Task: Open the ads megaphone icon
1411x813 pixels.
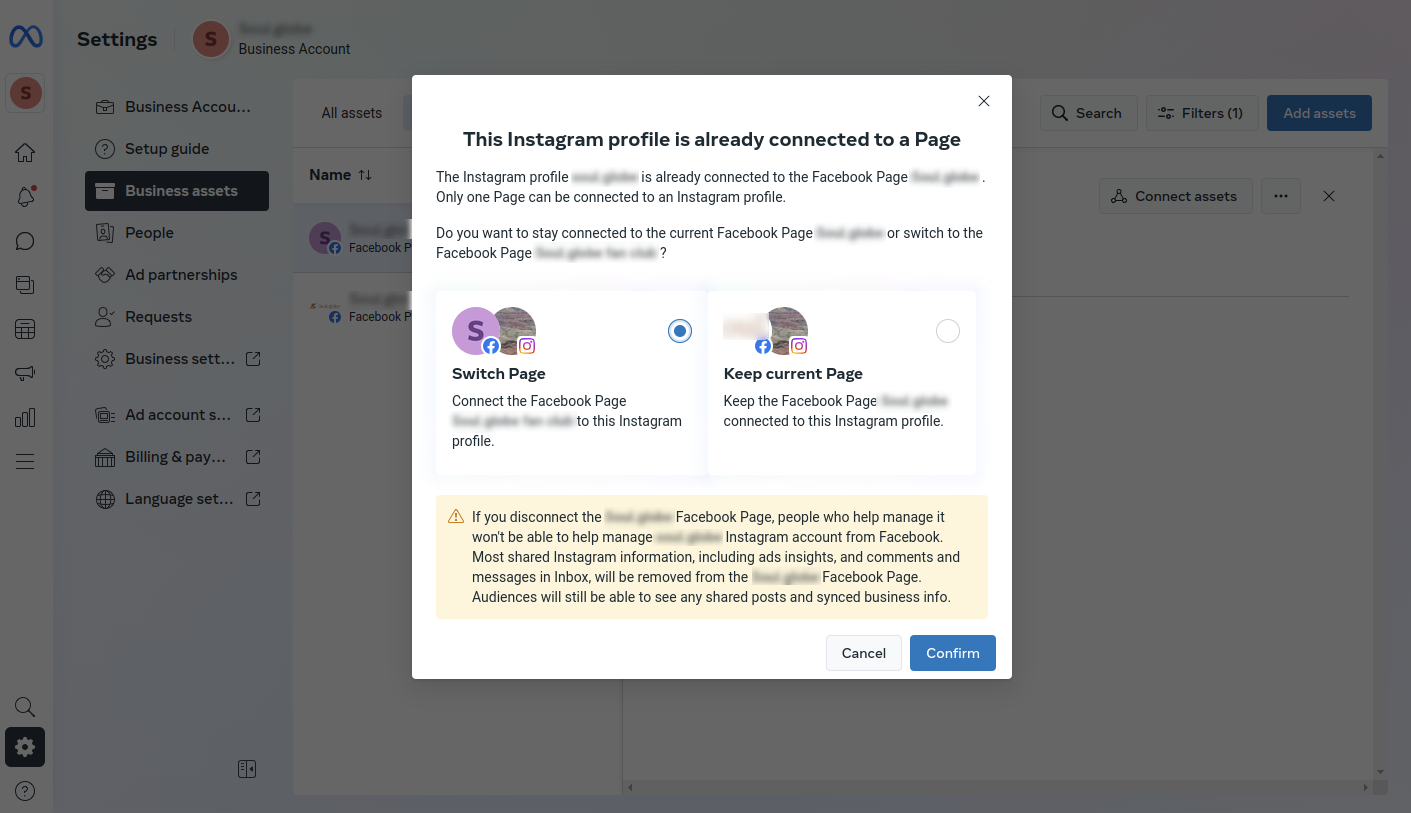Action: (25, 373)
